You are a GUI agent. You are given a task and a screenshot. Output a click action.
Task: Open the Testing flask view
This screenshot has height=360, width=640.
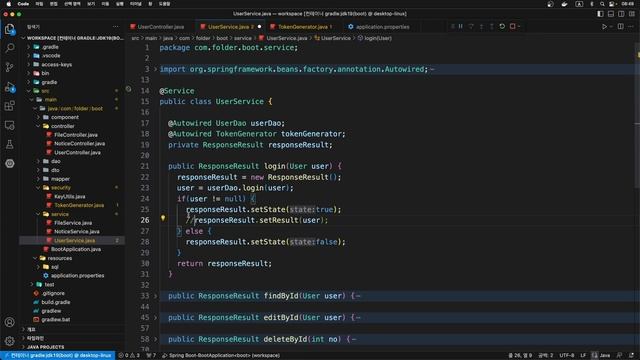[x=9, y=144]
